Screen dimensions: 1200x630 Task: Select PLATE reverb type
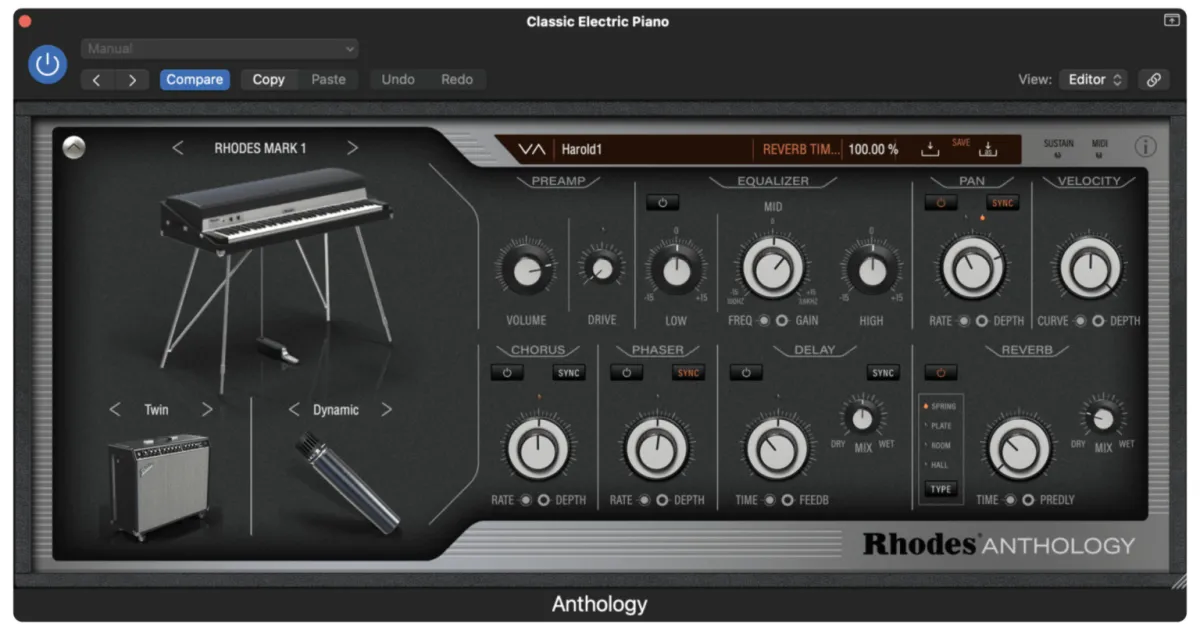pos(938,426)
